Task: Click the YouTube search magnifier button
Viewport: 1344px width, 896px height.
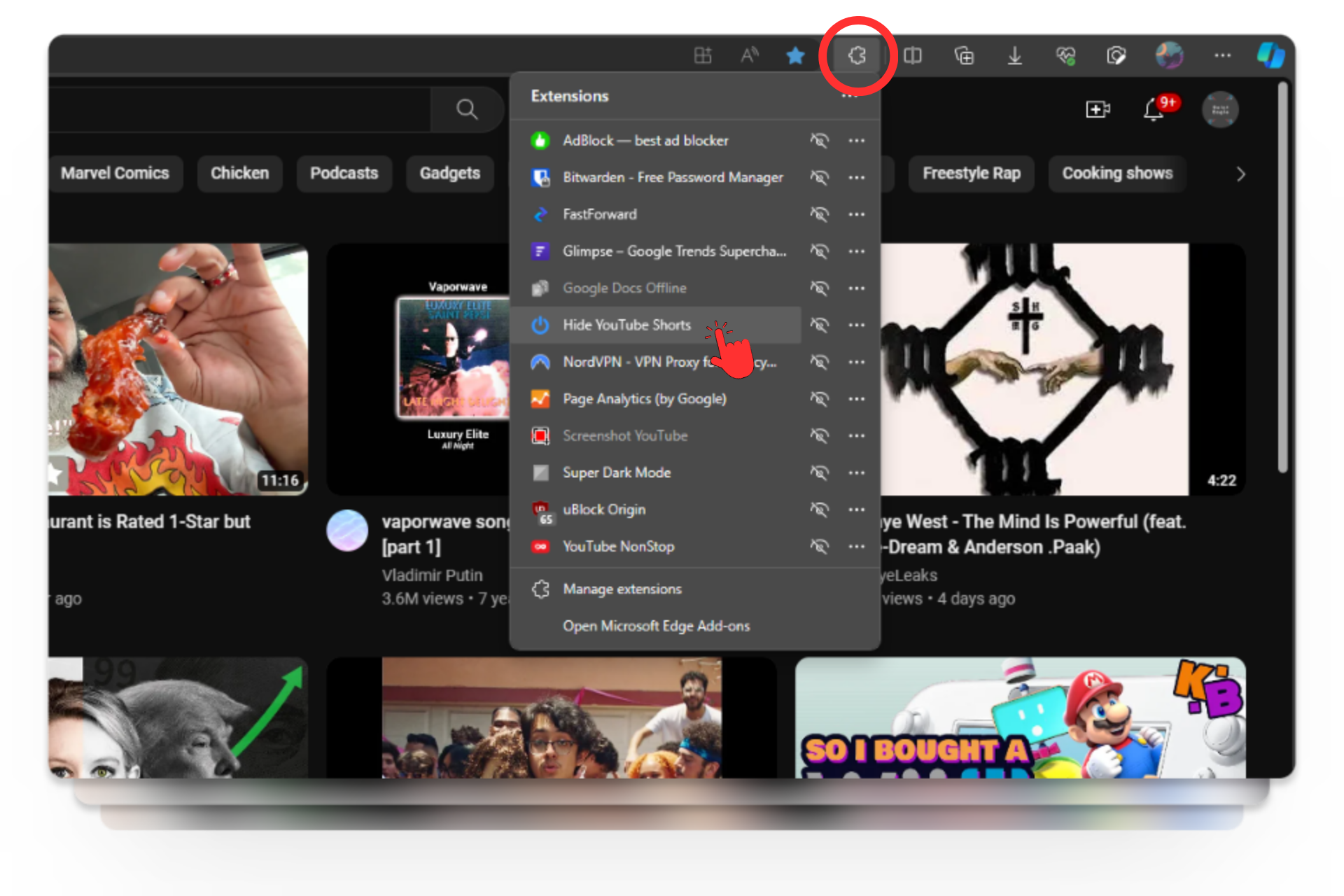Action: pos(467,109)
